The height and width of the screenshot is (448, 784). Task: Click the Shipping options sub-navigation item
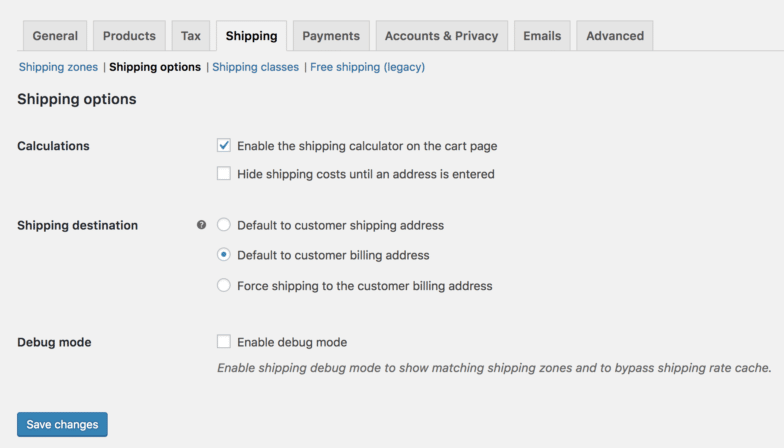coord(155,67)
